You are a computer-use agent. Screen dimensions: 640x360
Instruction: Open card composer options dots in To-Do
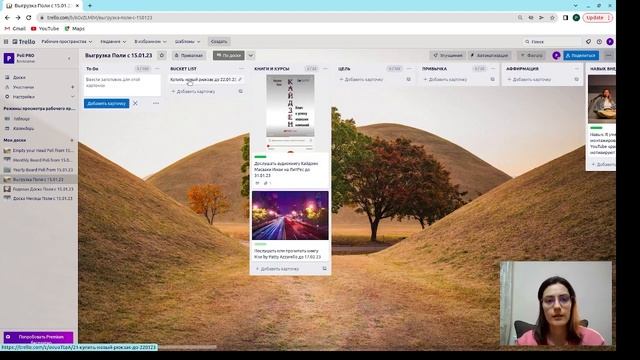coord(156,103)
